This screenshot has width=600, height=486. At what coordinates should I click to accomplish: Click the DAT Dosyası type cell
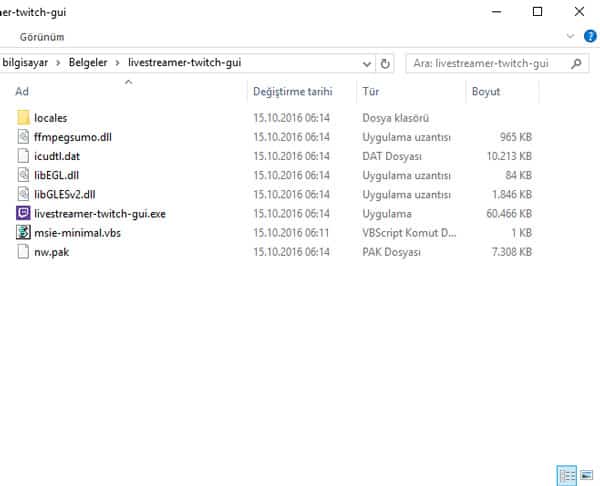click(392, 156)
